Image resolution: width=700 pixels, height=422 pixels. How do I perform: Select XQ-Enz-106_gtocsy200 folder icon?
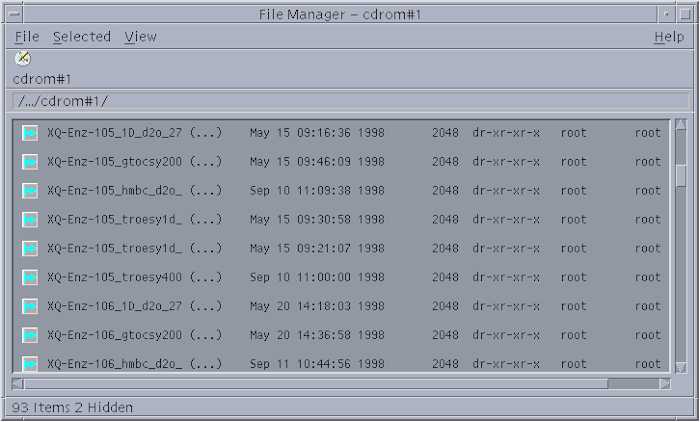[x=30, y=335]
